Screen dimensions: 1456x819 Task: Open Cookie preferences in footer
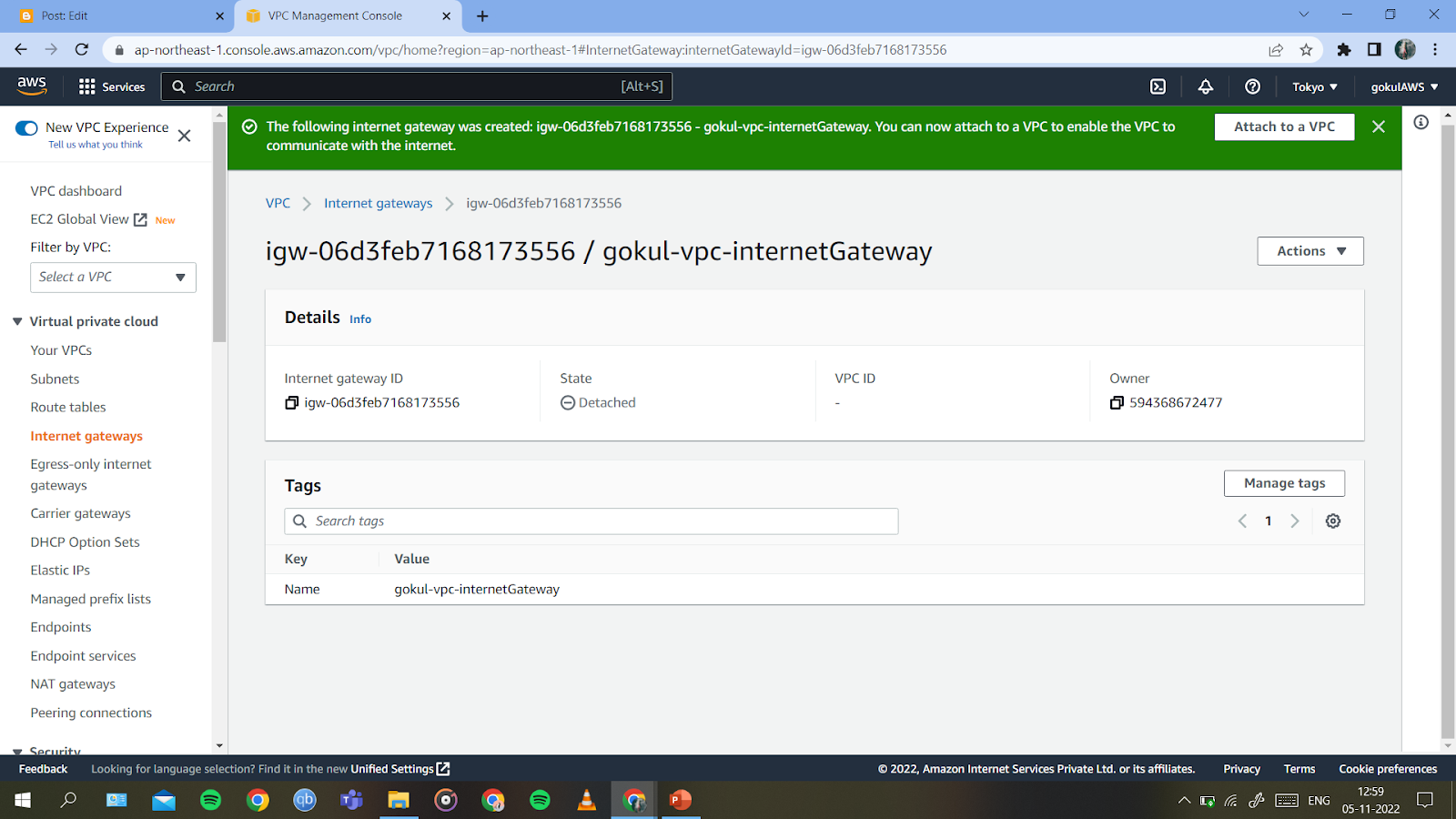pyautogui.click(x=1388, y=769)
